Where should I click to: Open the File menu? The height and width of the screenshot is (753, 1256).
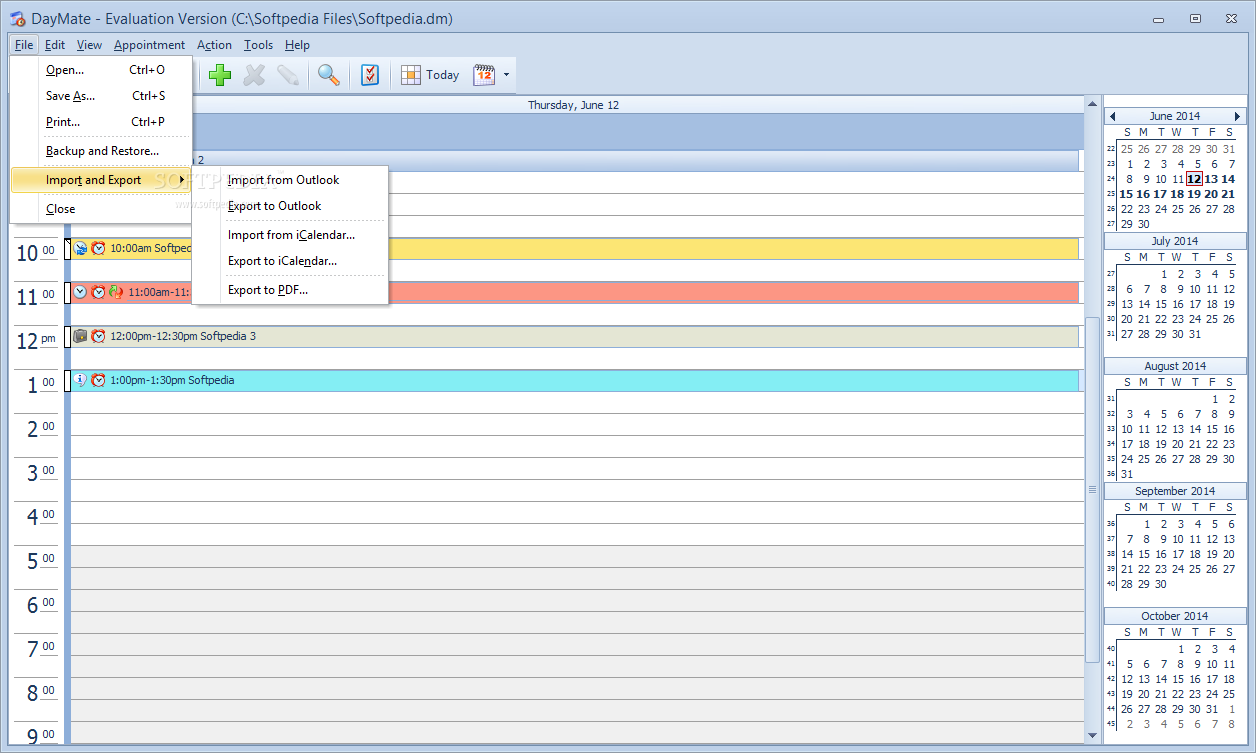[24, 45]
